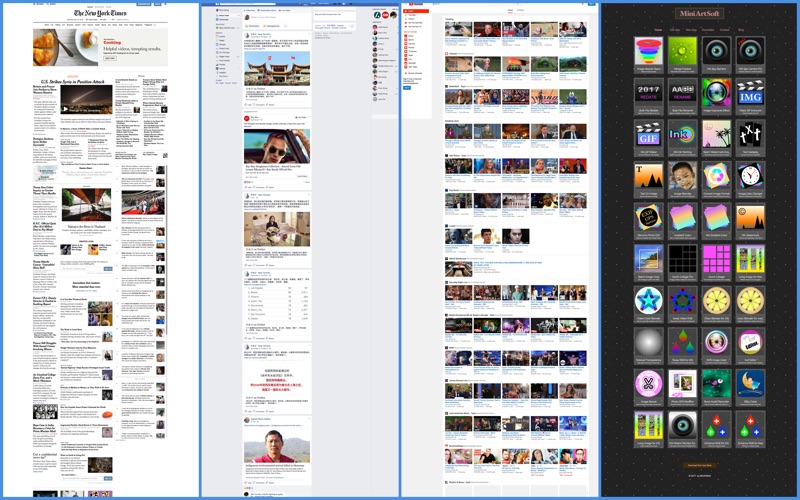Select the blue star Video Color Blender icon
800x500 pixels.
pyautogui.click(x=650, y=302)
